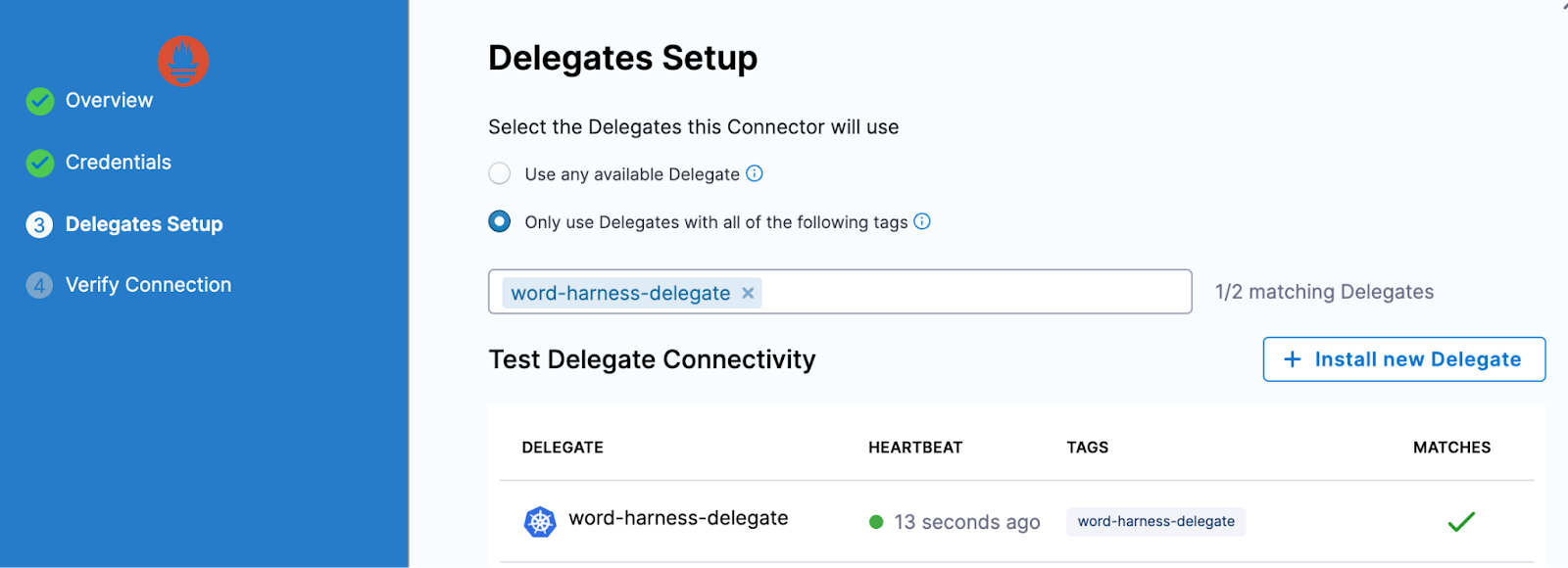Navigate to the Verify Connection step
This screenshot has height=568, width=1568.
coord(148,284)
